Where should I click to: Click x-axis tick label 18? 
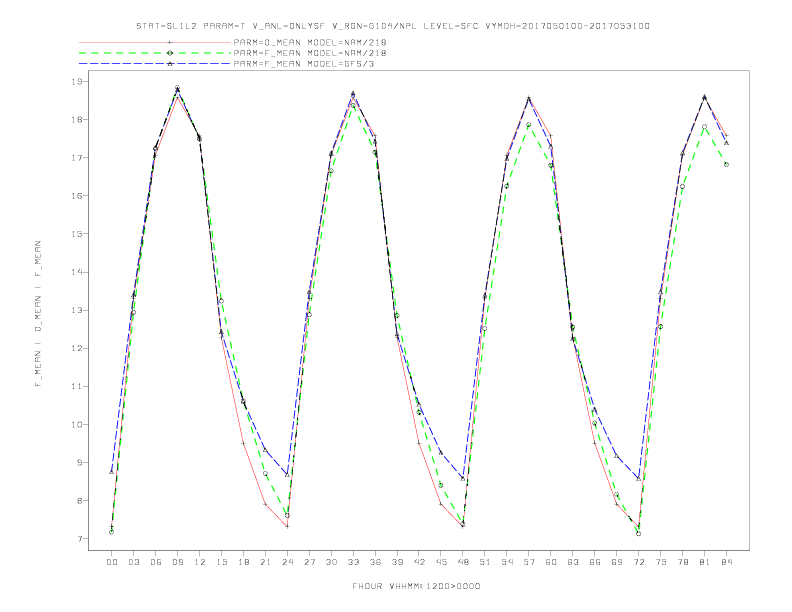(x=243, y=562)
